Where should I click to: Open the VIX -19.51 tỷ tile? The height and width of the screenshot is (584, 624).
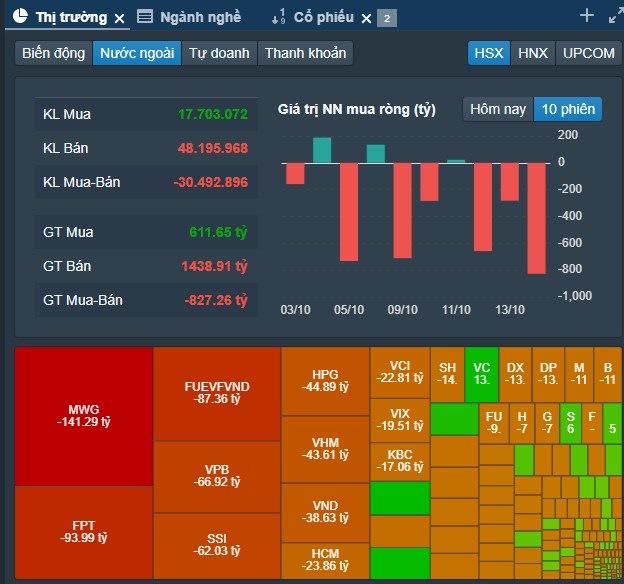click(x=400, y=420)
